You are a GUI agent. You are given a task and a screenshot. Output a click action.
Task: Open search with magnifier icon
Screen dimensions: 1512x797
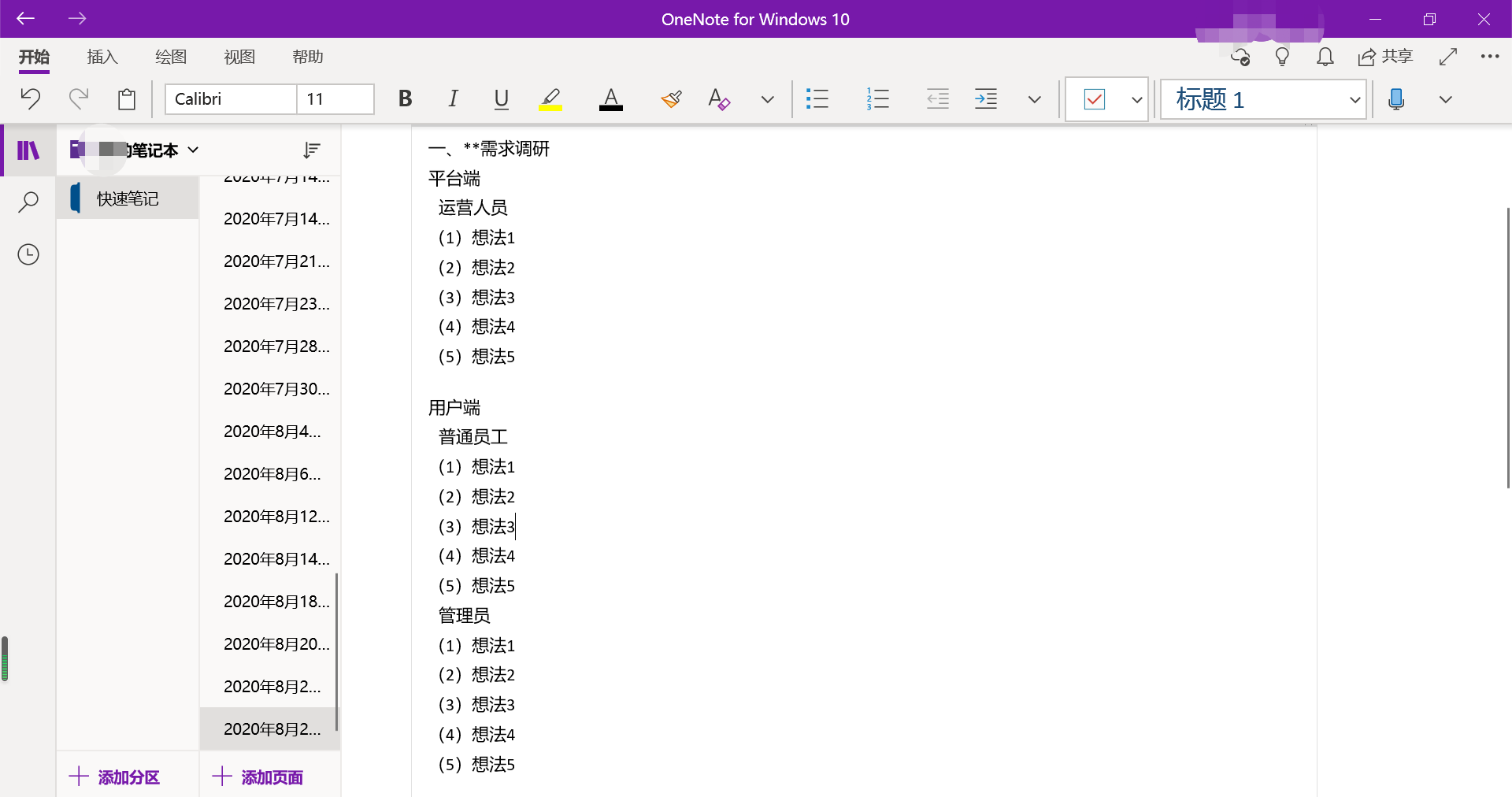(x=28, y=202)
